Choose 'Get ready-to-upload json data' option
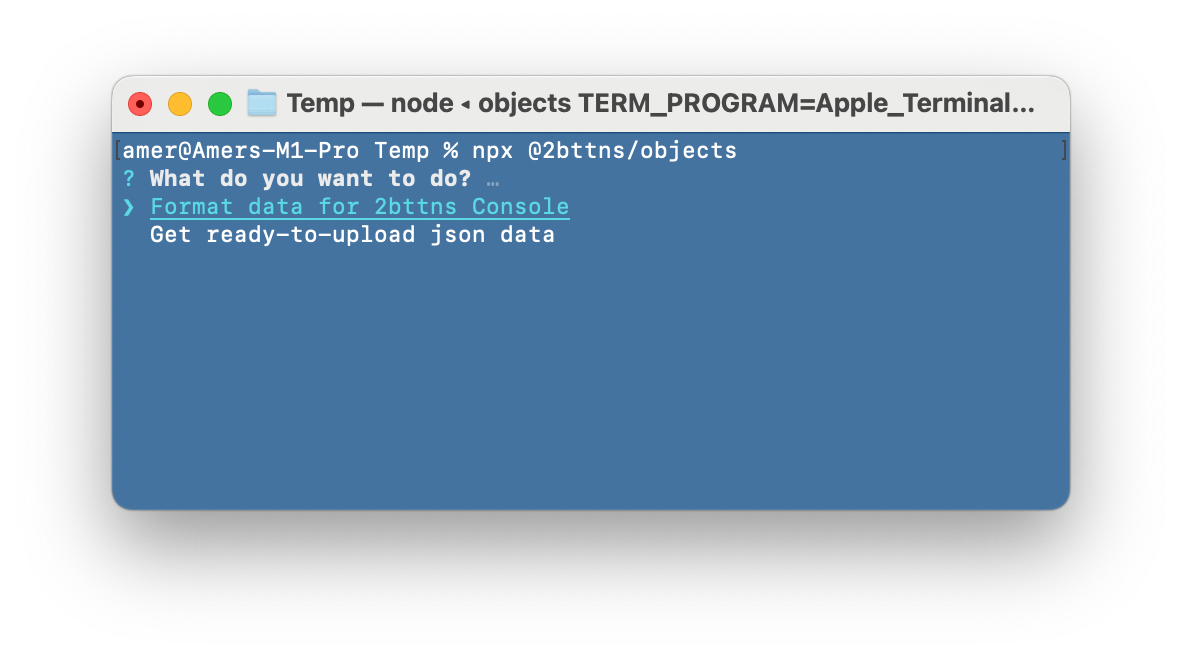This screenshot has height=658, width=1182. pyautogui.click(x=352, y=234)
